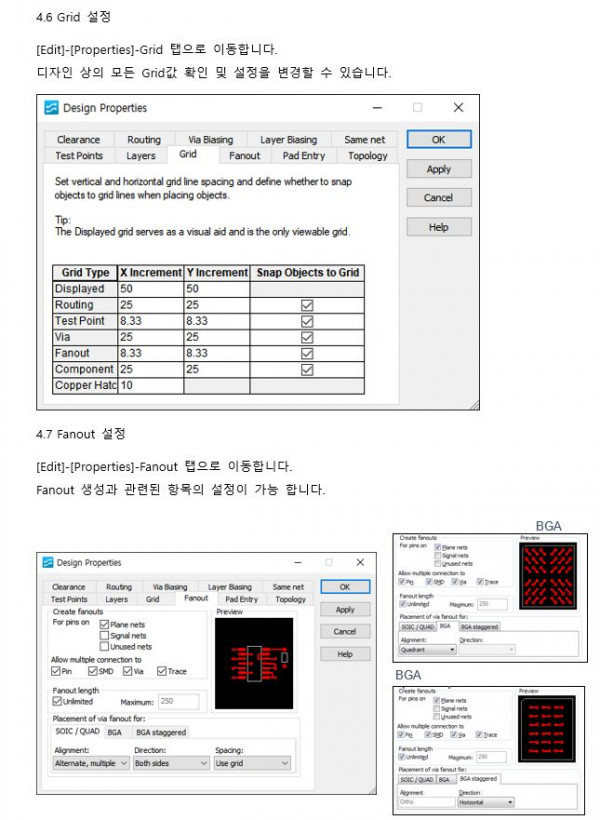600x820 pixels.
Task: Open the disabled Direction dropdown in the upper BGA panel
Action: coord(487,650)
